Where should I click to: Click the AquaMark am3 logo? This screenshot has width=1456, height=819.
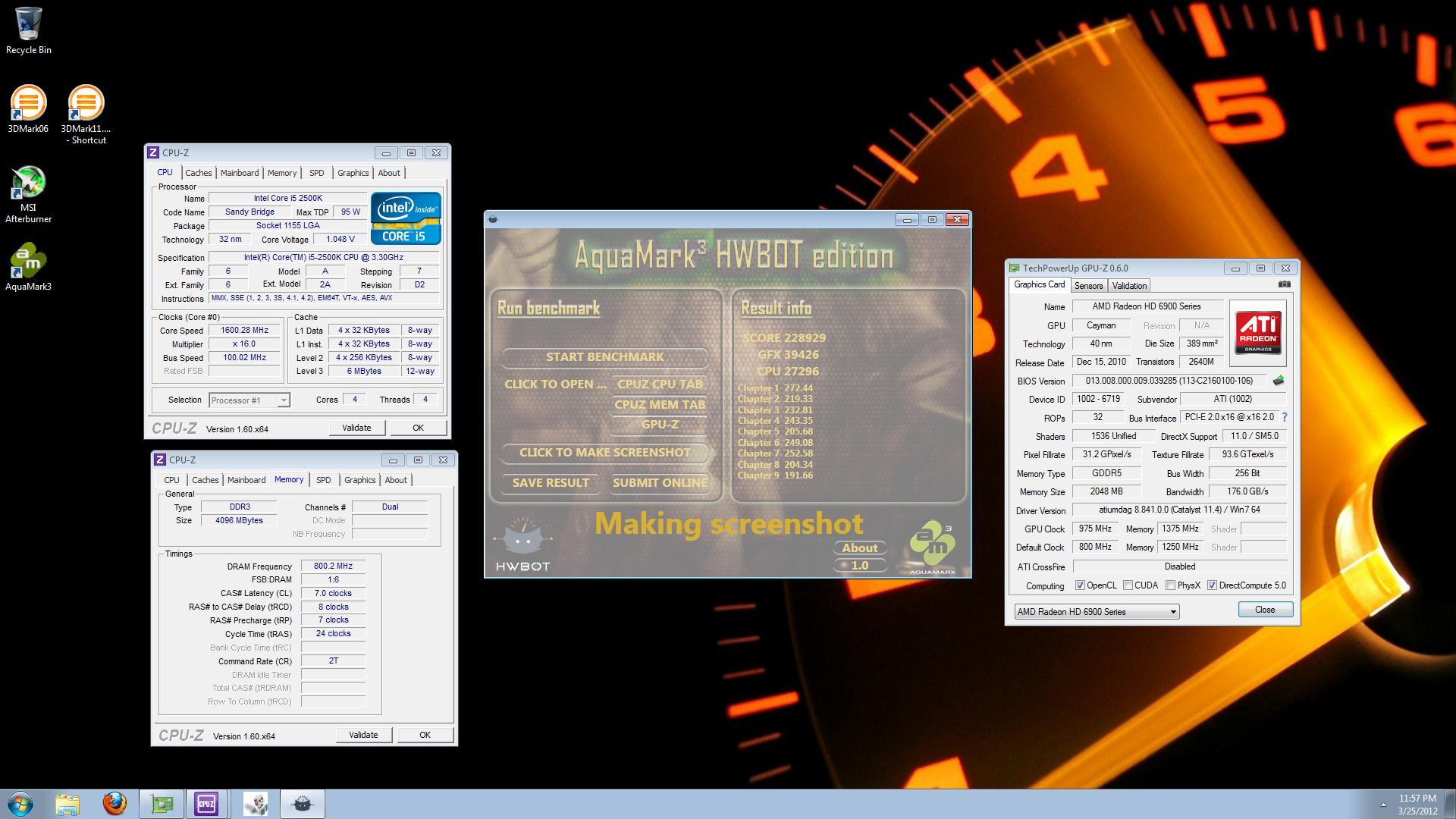tap(933, 547)
